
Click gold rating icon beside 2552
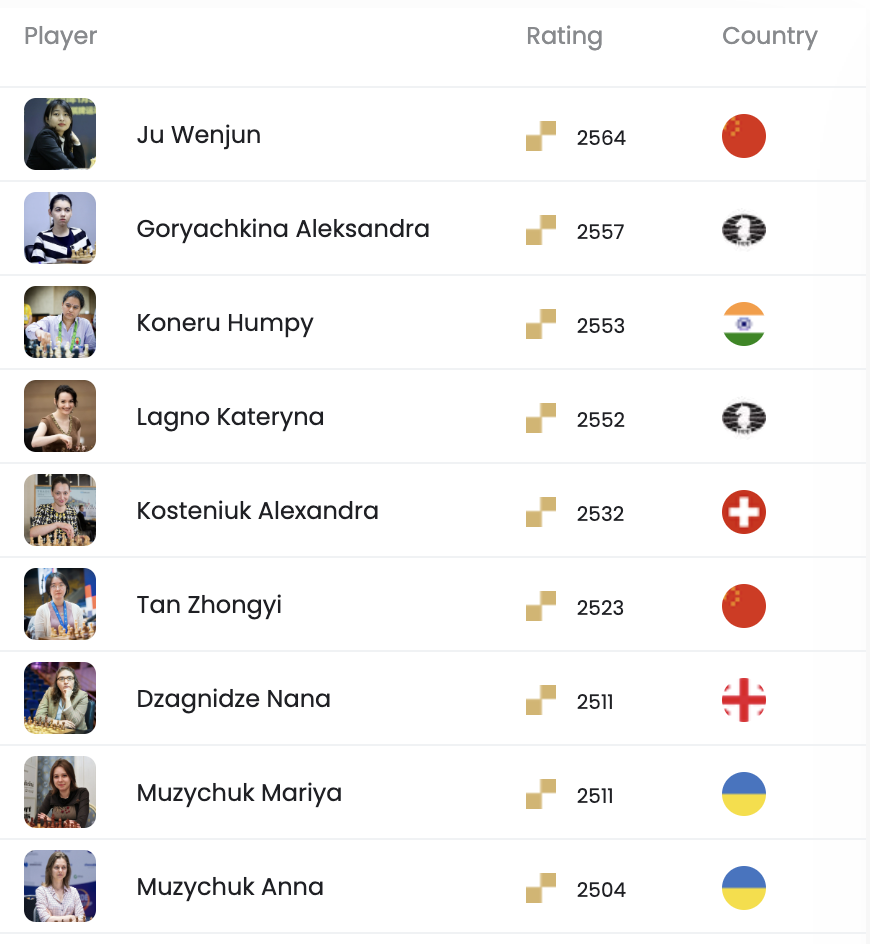click(x=541, y=418)
